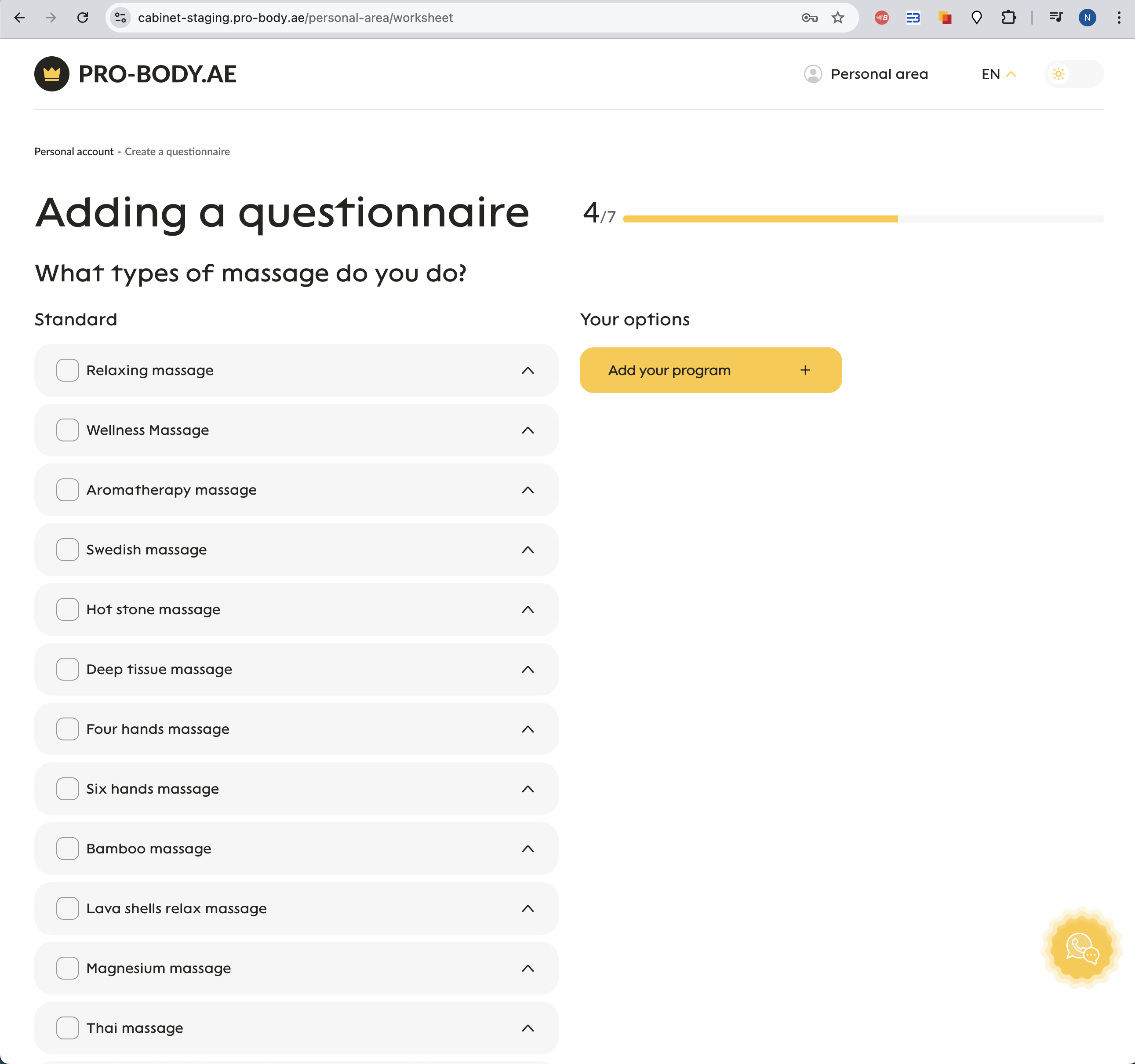Go back using the browser back arrow
The width and height of the screenshot is (1135, 1064).
[x=19, y=18]
